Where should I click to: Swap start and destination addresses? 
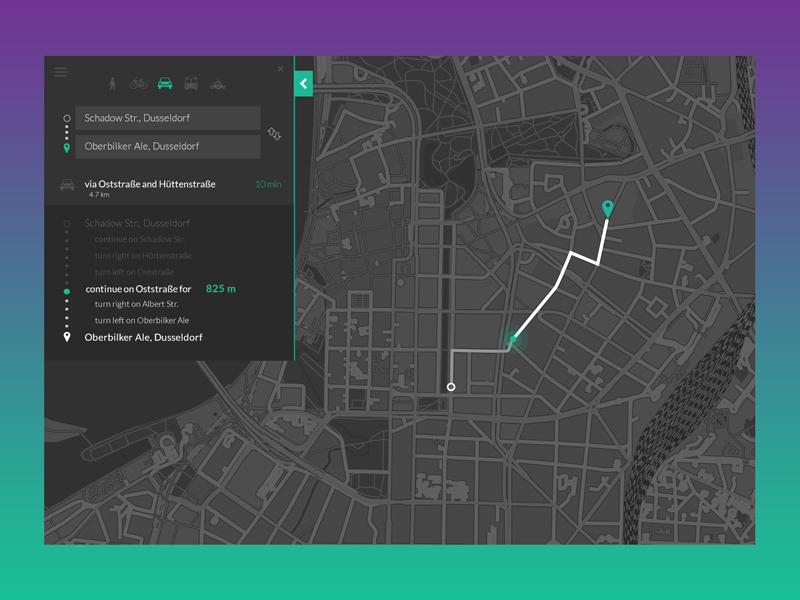tap(274, 133)
